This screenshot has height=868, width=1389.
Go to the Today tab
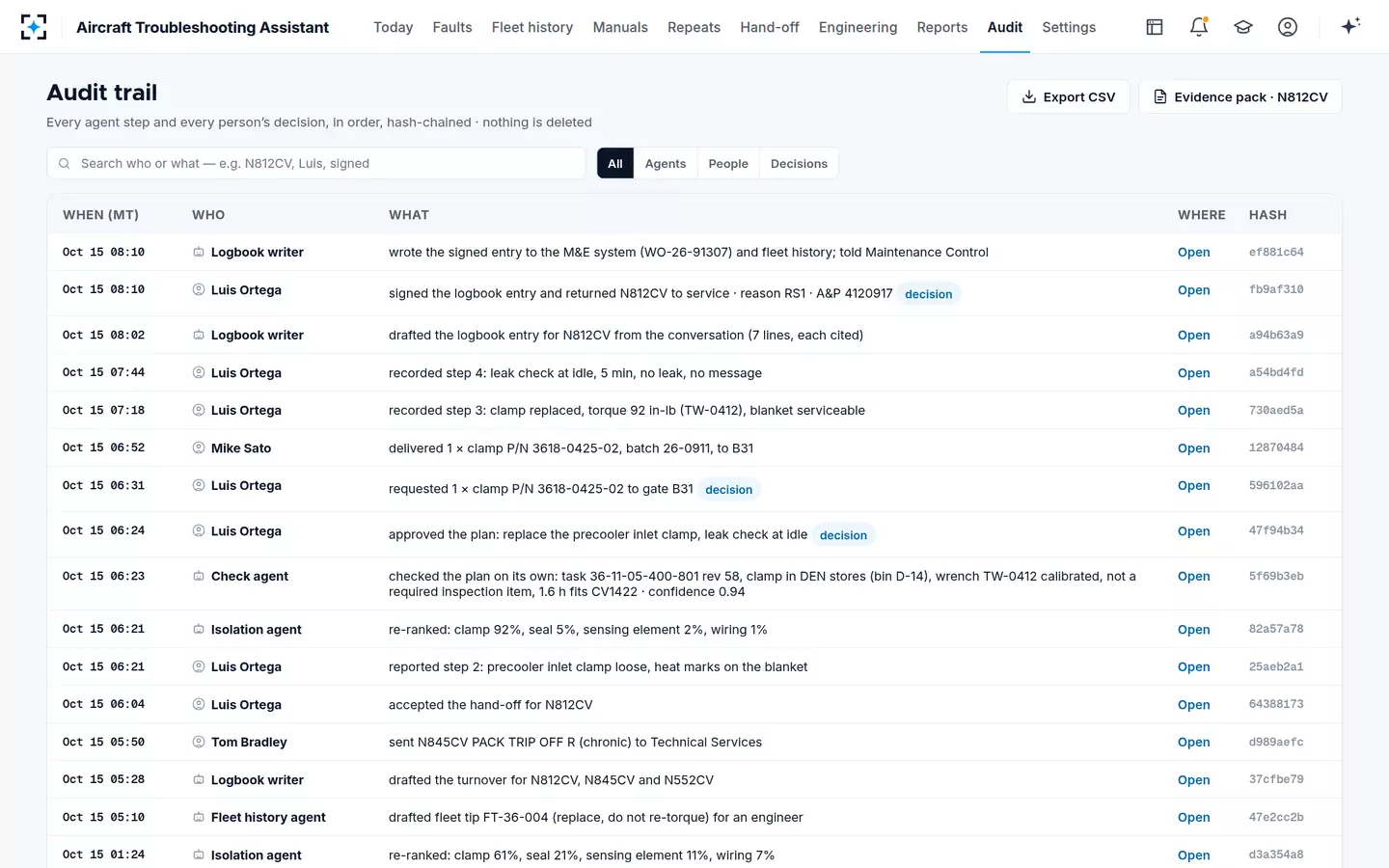pos(394,27)
